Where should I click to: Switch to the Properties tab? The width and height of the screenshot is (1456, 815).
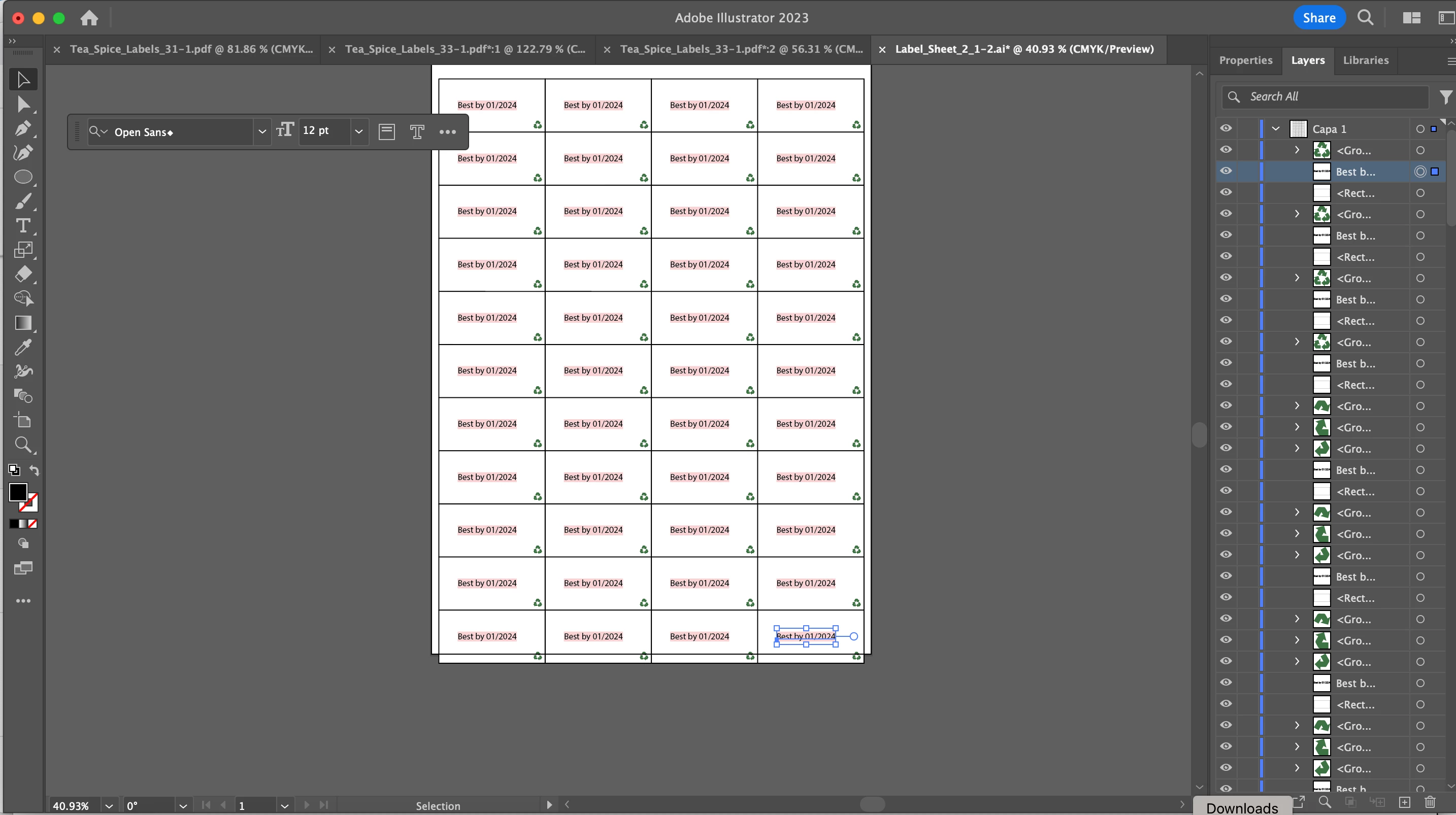(1245, 60)
